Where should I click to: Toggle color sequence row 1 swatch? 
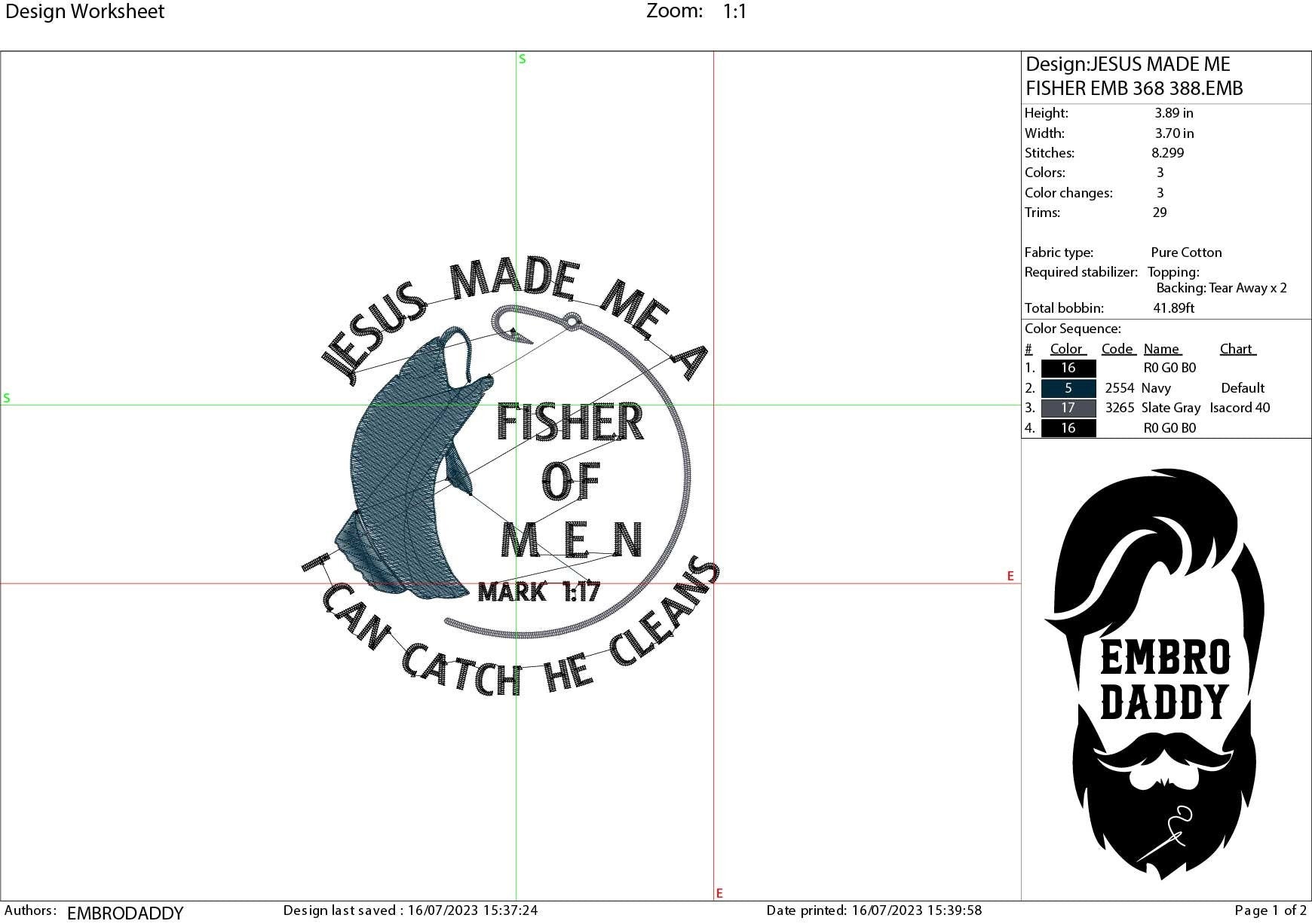[1068, 368]
